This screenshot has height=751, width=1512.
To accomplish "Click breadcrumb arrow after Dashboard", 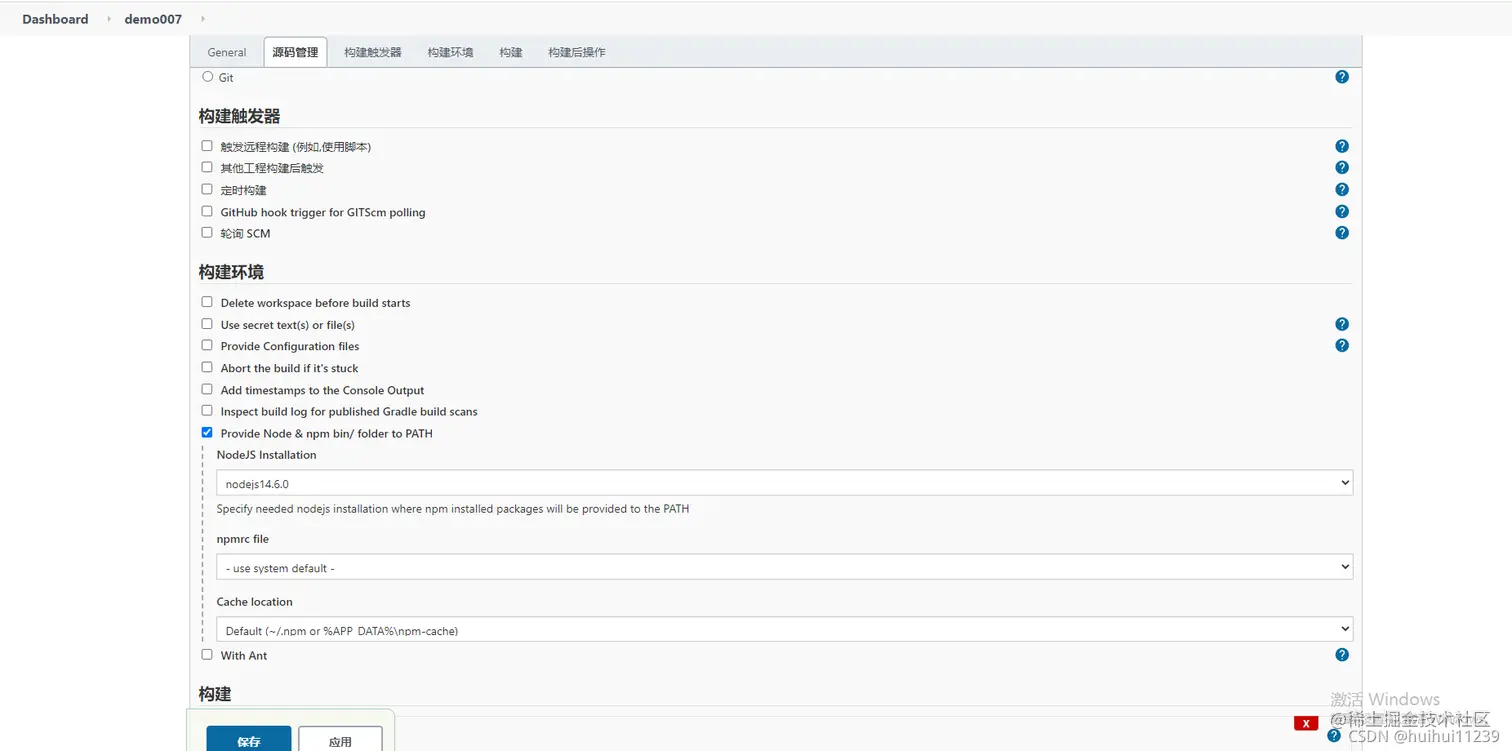I will pyautogui.click(x=109, y=19).
